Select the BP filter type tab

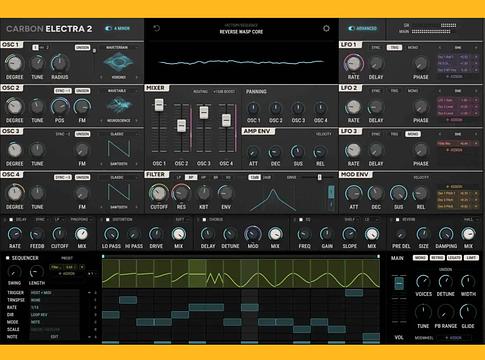(x=191, y=177)
